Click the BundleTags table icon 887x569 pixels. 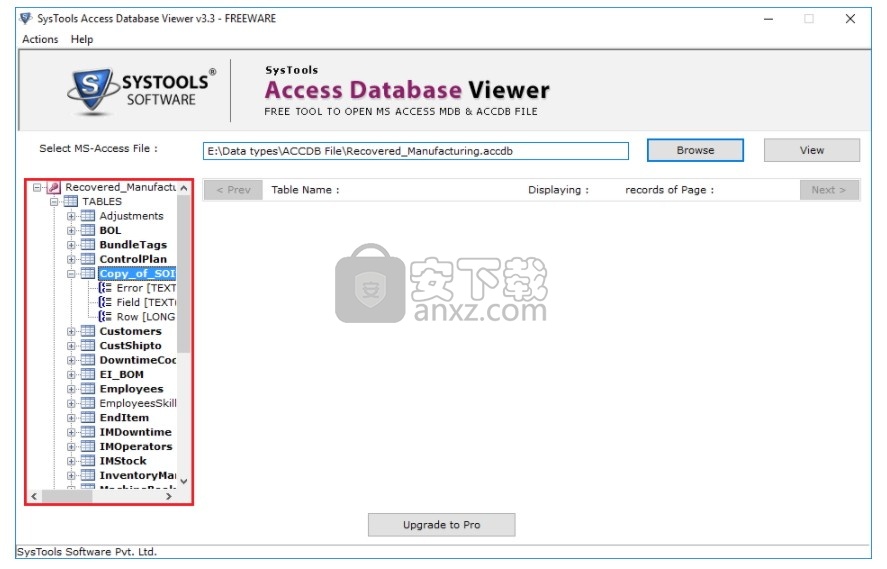[x=88, y=245]
